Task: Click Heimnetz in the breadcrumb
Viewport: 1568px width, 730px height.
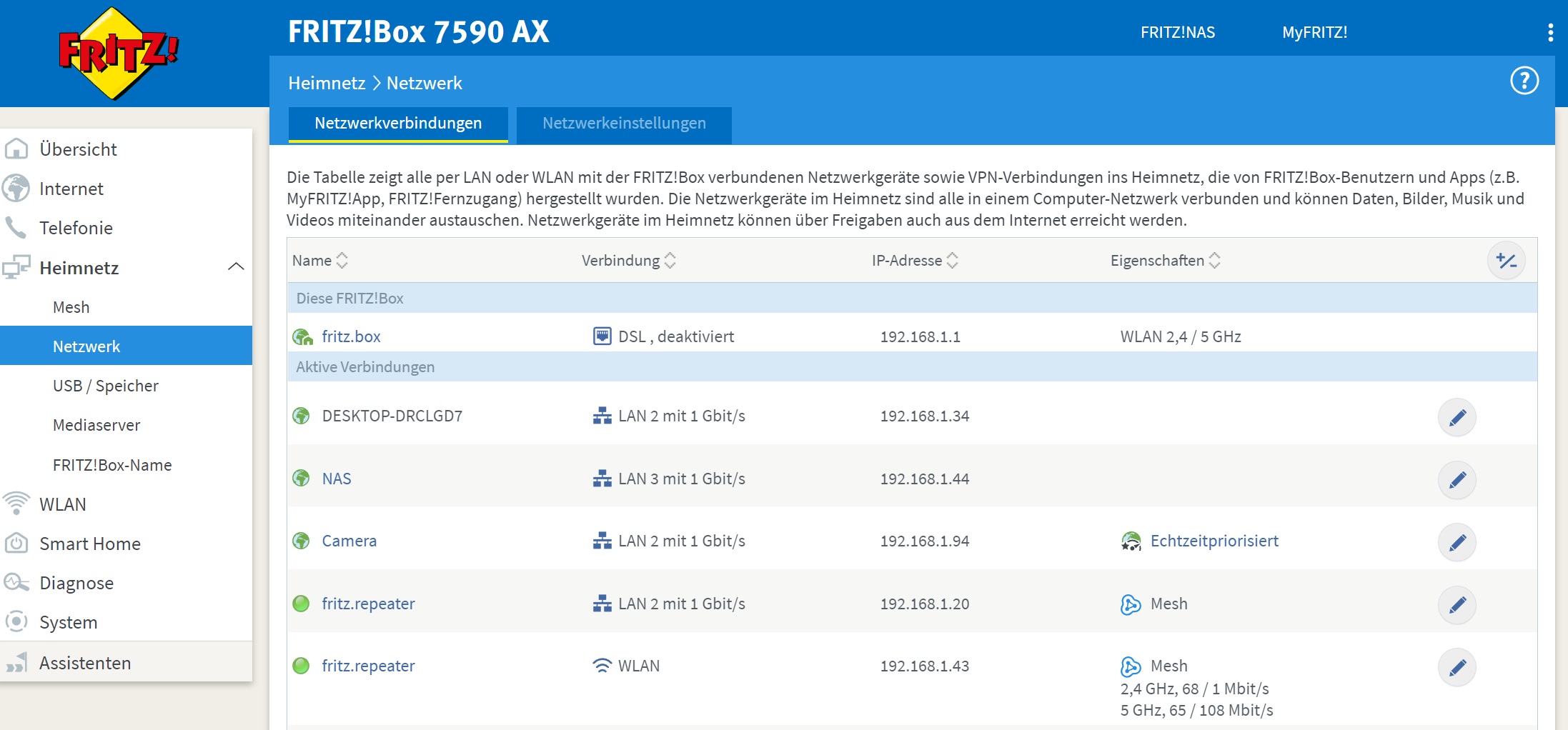Action: tap(327, 83)
